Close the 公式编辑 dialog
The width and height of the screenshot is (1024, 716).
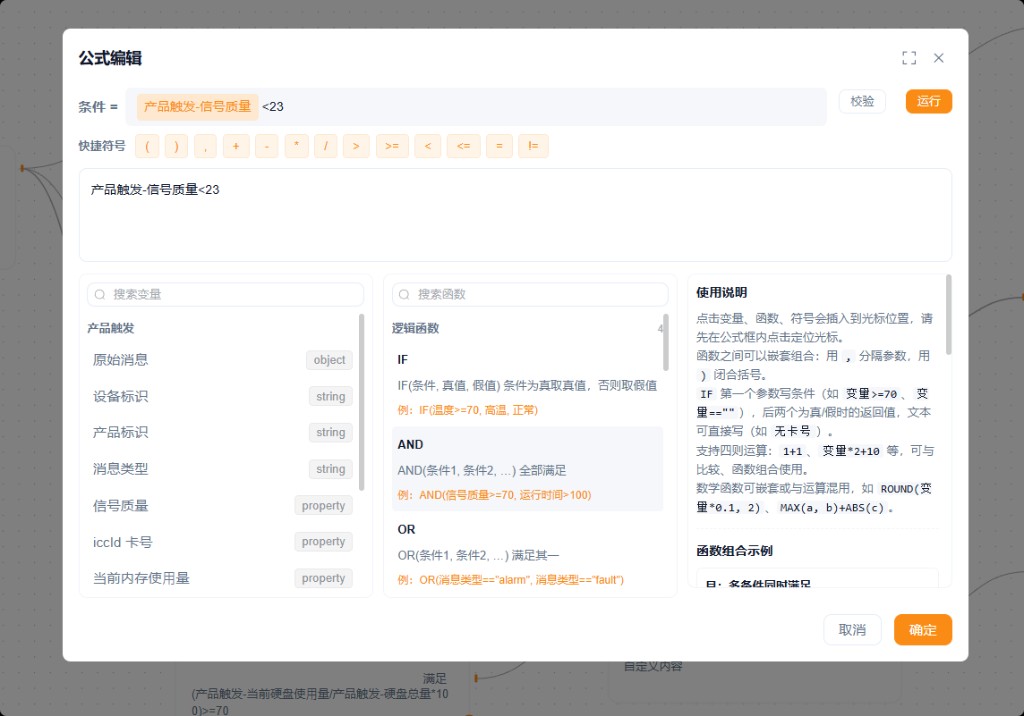coord(938,58)
